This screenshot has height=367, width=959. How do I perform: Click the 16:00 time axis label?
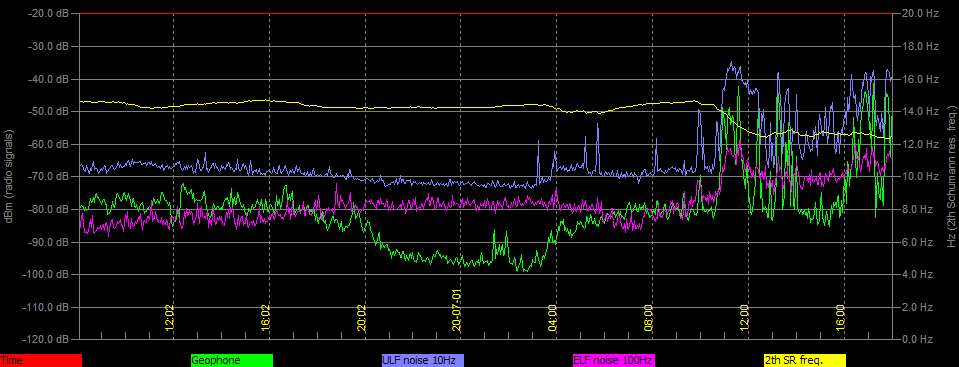(841, 318)
